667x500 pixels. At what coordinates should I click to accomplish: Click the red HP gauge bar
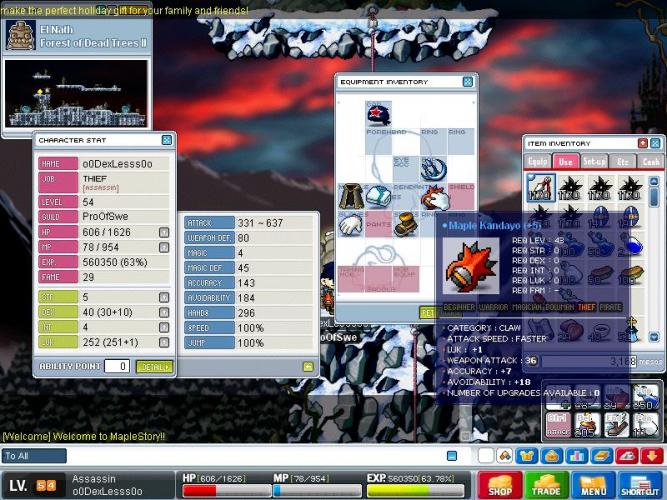pos(226,491)
